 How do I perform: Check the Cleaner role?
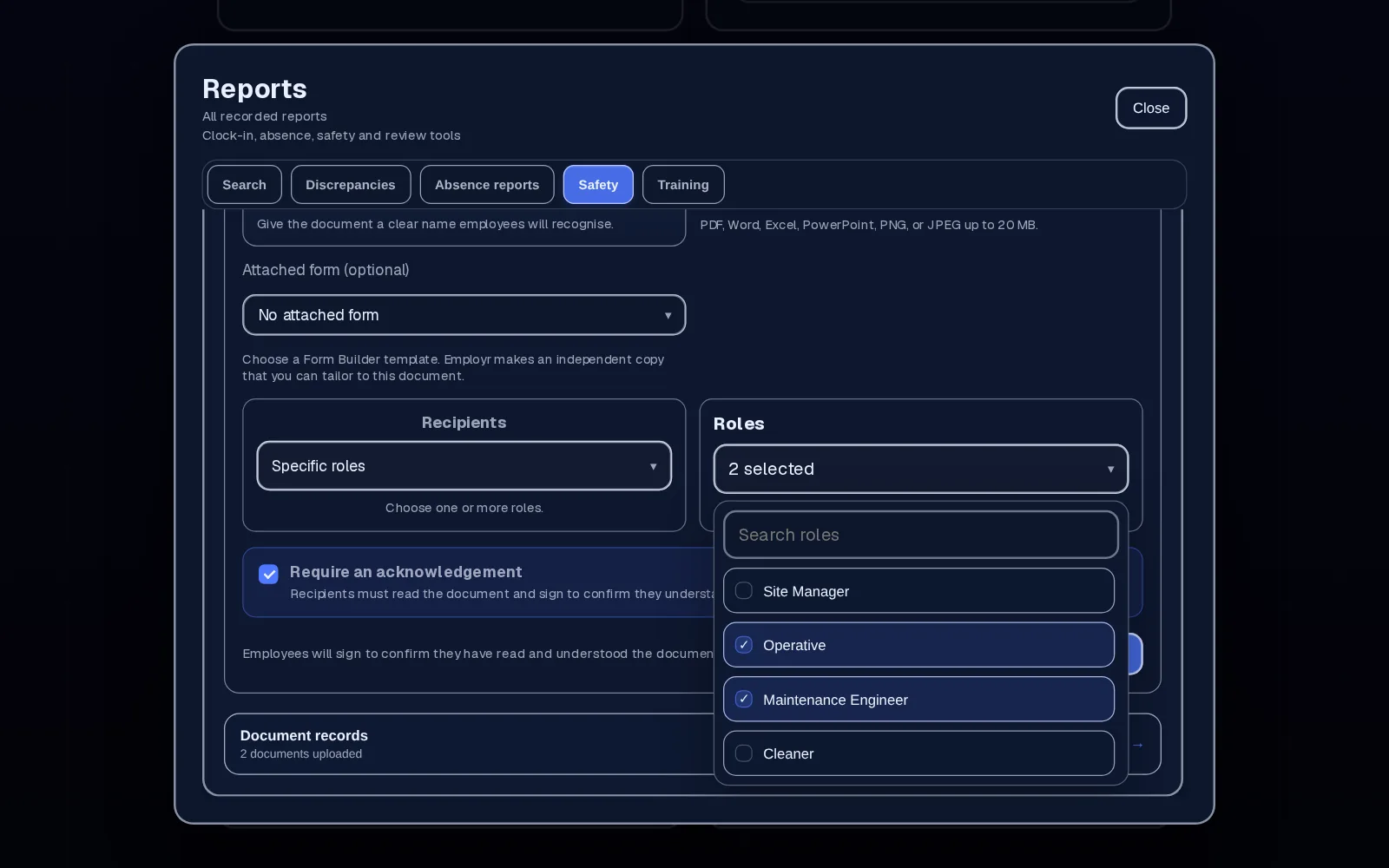pyautogui.click(x=918, y=753)
